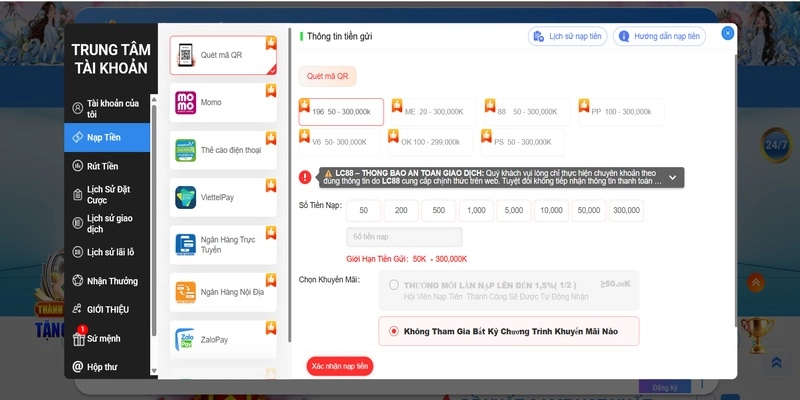Click sidebar scrollbar down arrow
Screen dimensions: 800x400
point(154,371)
